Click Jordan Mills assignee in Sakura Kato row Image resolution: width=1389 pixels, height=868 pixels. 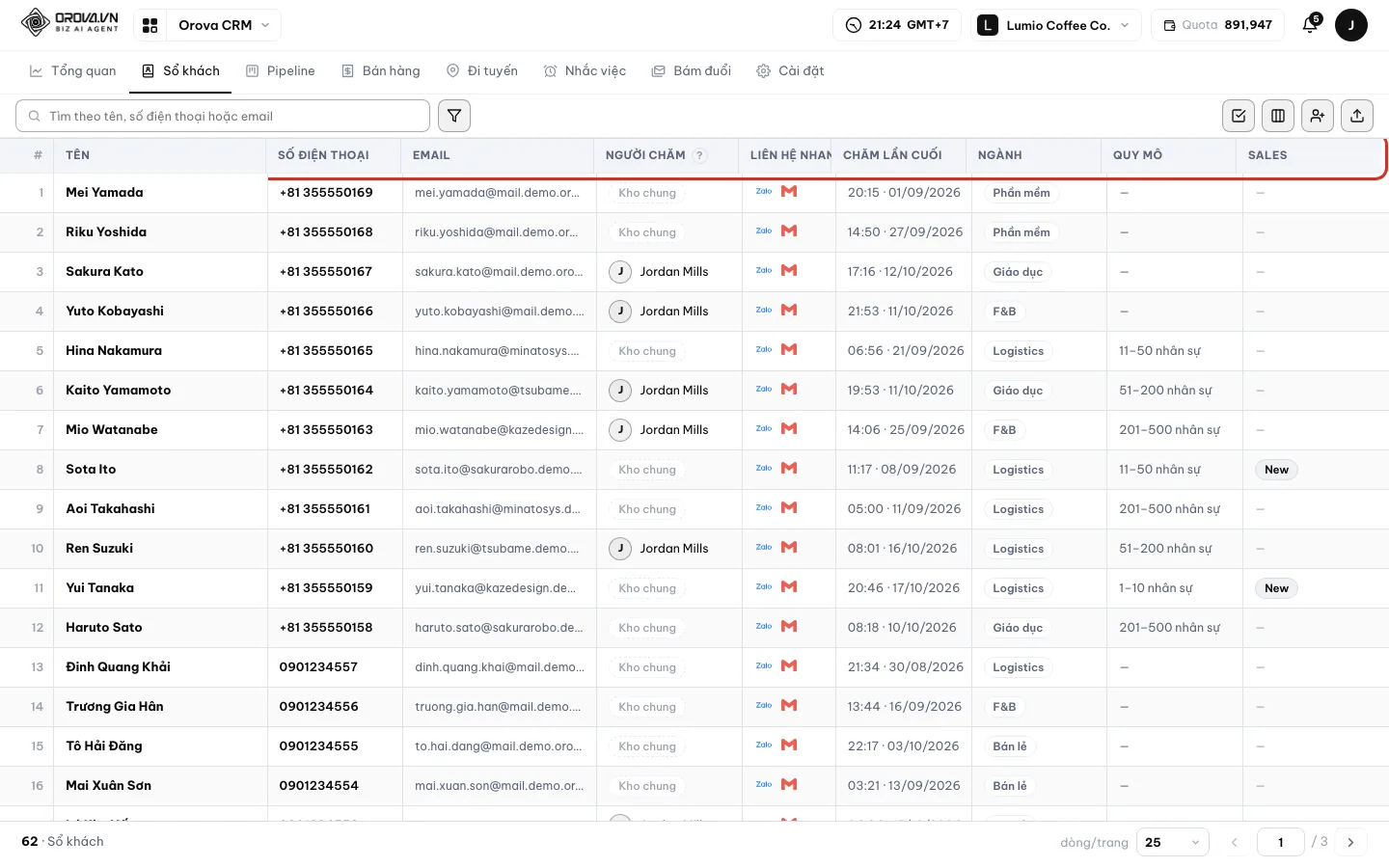click(660, 272)
